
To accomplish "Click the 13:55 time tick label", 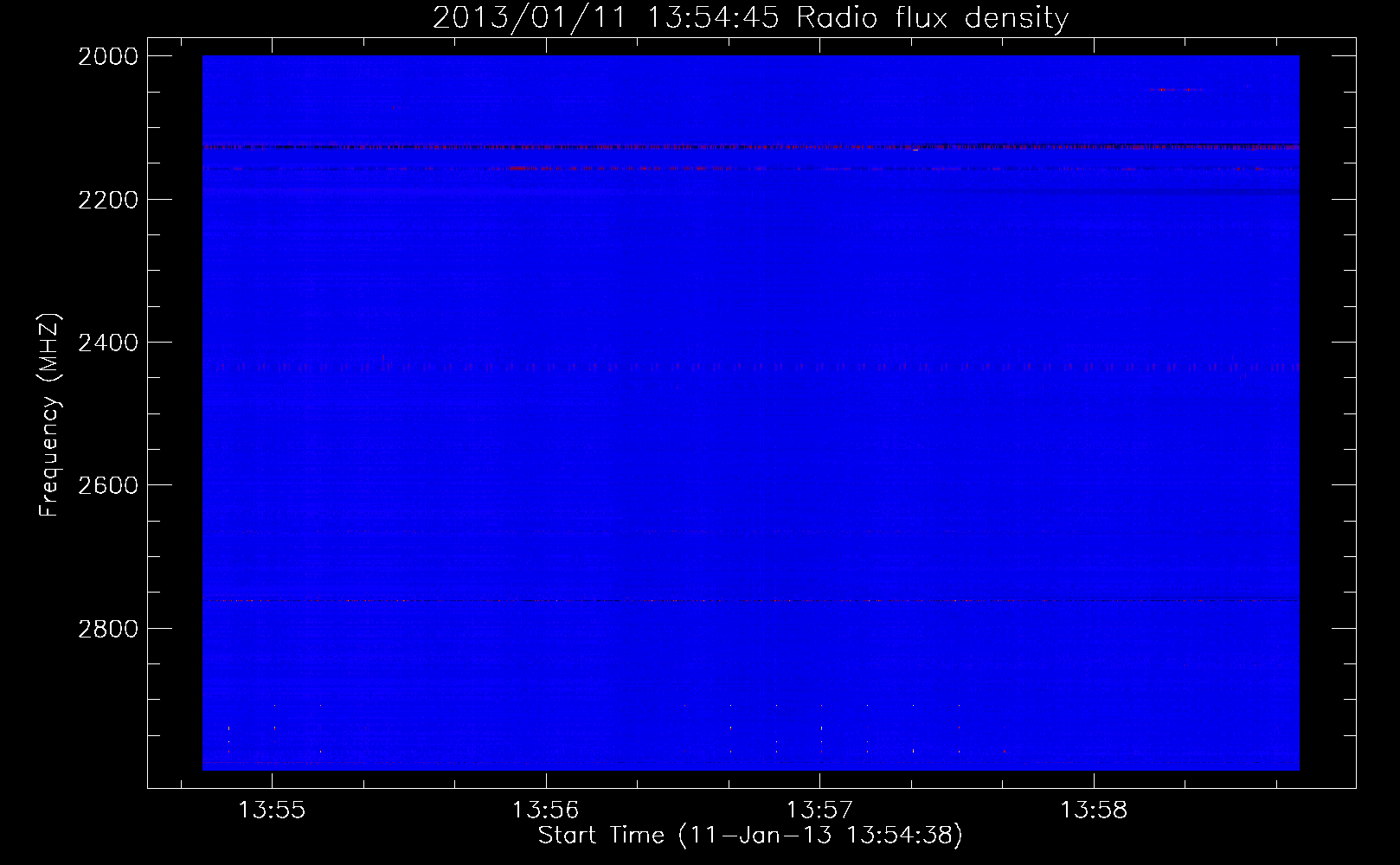I will 272,811.
